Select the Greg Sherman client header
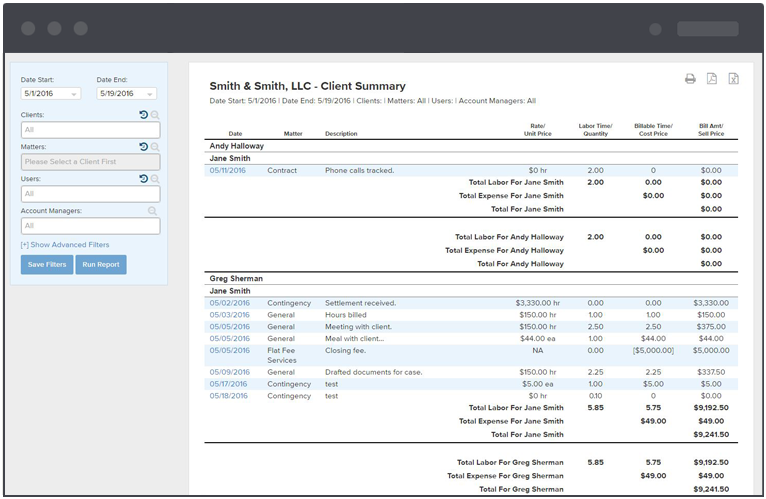Screen dimensions: 766x499 coord(236,279)
